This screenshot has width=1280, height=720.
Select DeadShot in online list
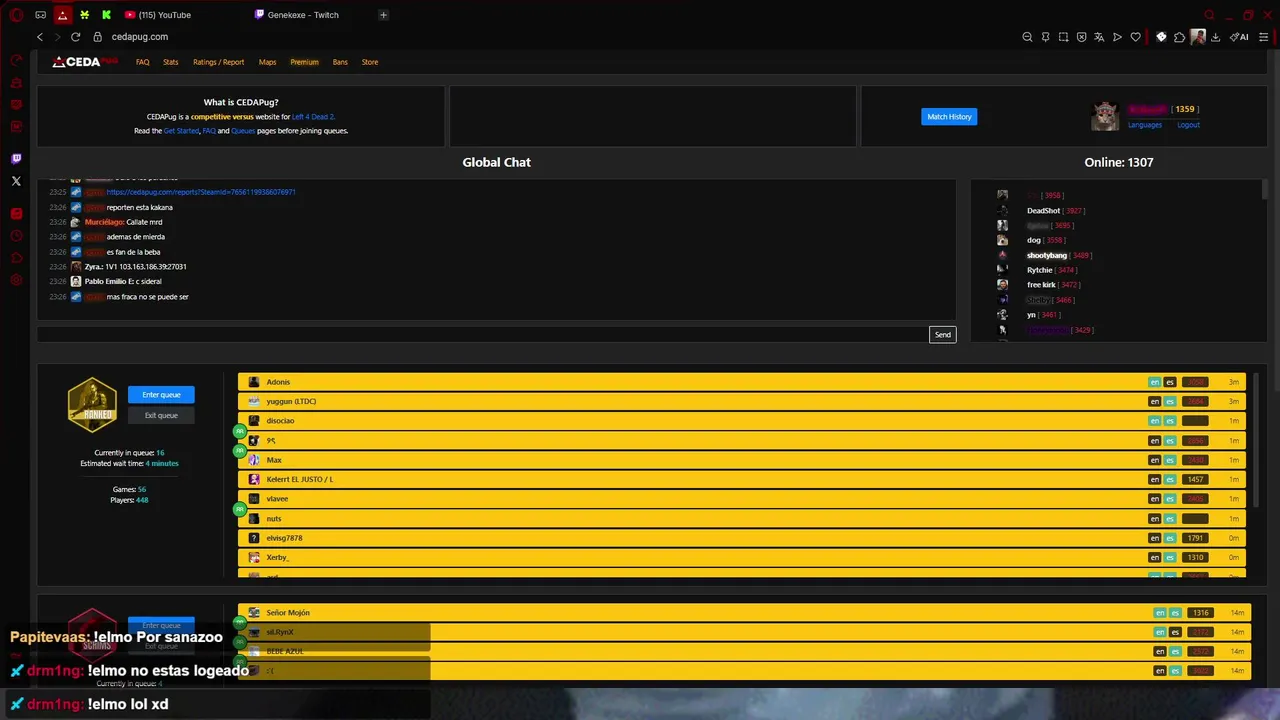[x=1043, y=211]
